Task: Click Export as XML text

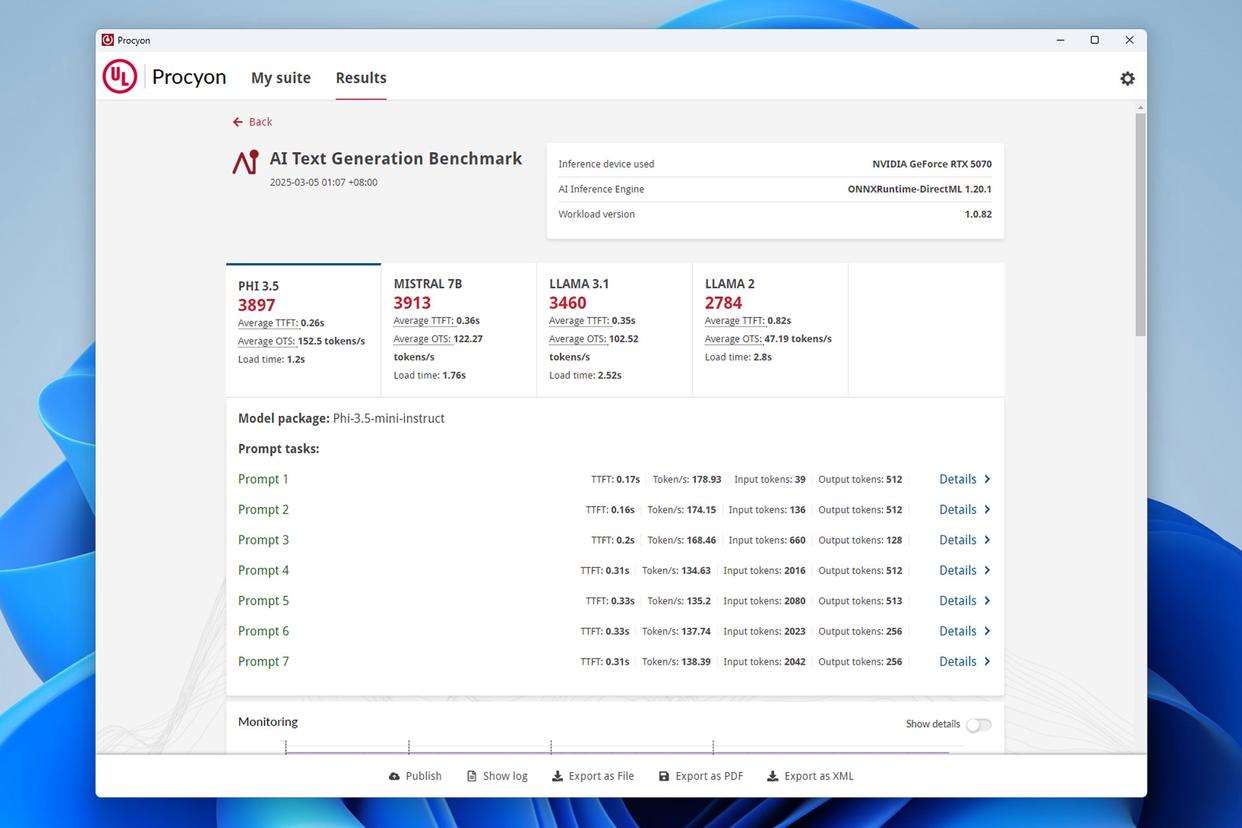Action: [819, 776]
